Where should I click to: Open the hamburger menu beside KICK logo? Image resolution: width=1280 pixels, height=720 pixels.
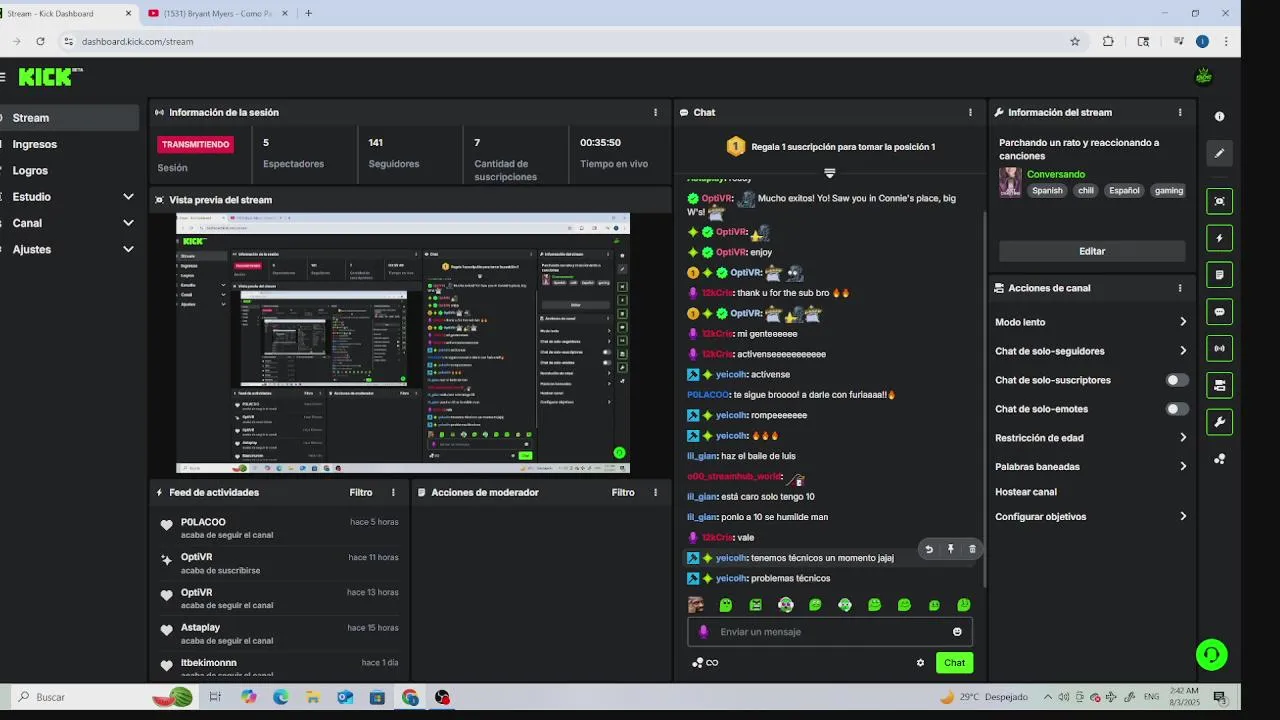tap(3, 76)
